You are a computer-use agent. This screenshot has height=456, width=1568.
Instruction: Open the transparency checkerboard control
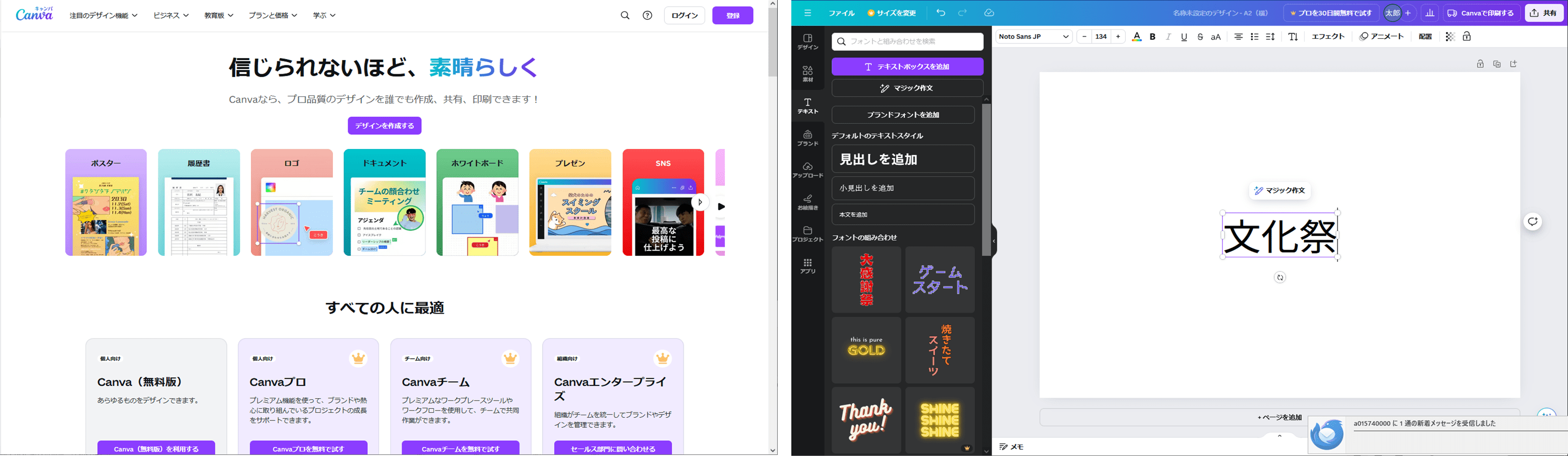[1450, 37]
